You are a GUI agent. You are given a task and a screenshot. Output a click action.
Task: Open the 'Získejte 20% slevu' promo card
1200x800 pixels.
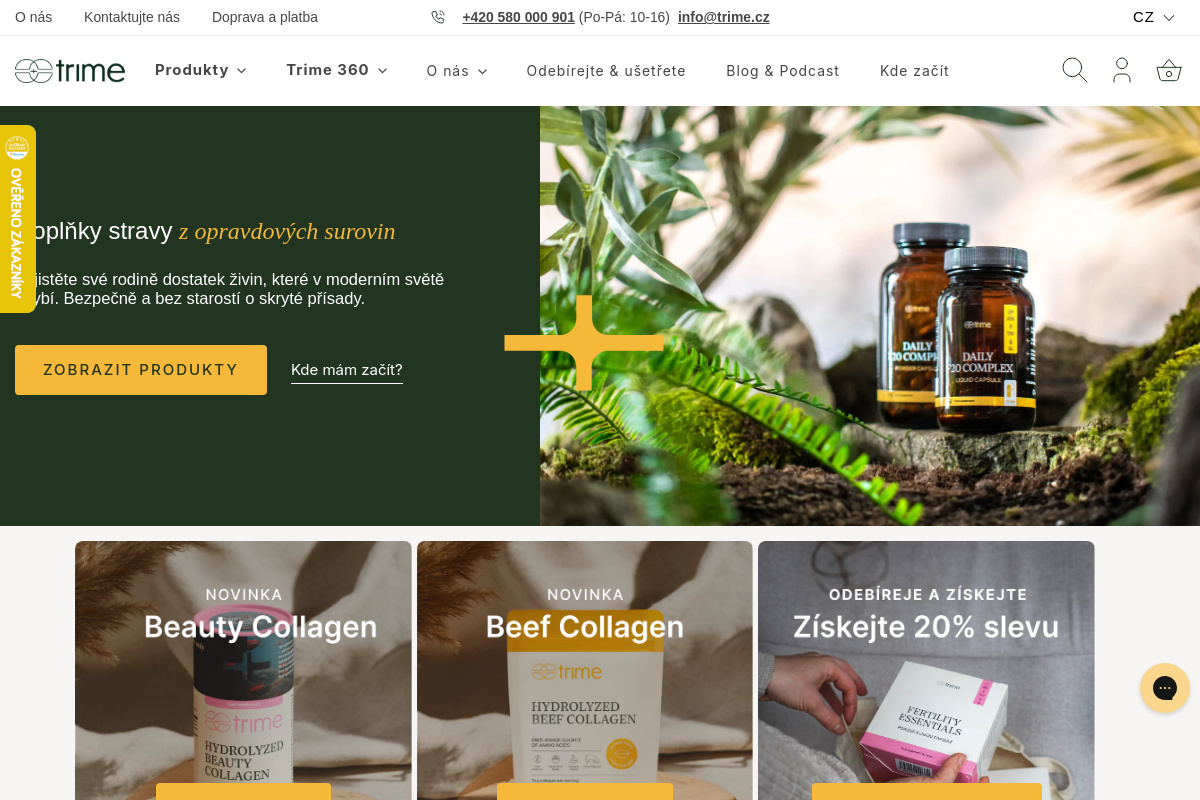926,670
